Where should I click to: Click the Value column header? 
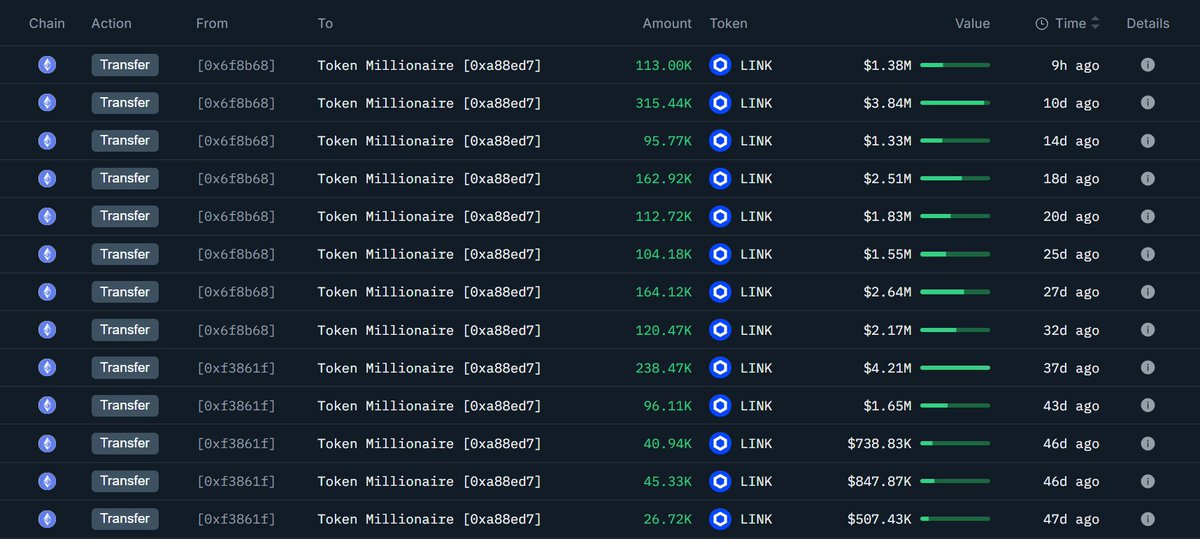coord(972,23)
